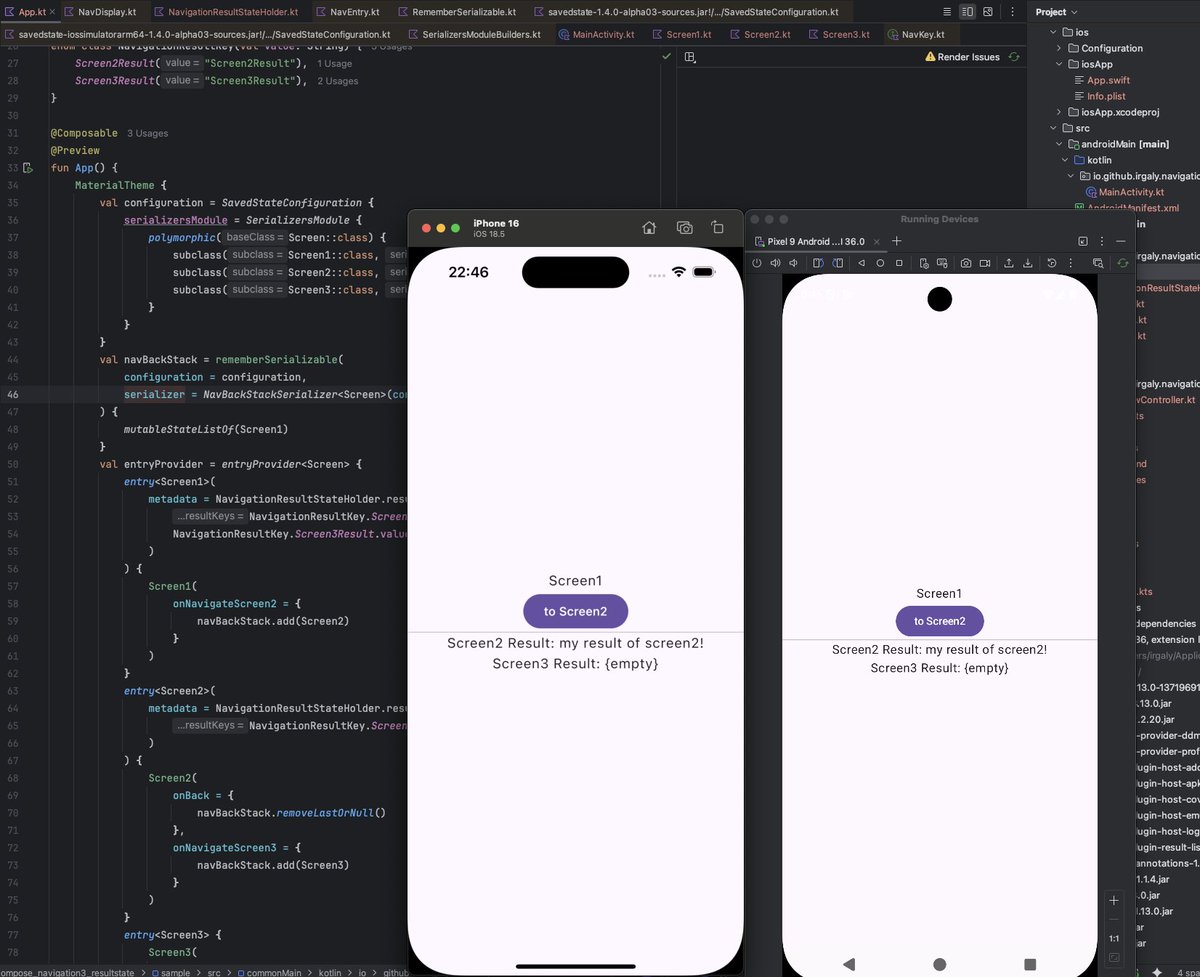
Task: Click the iPhone simulator Home icon
Action: (649, 228)
